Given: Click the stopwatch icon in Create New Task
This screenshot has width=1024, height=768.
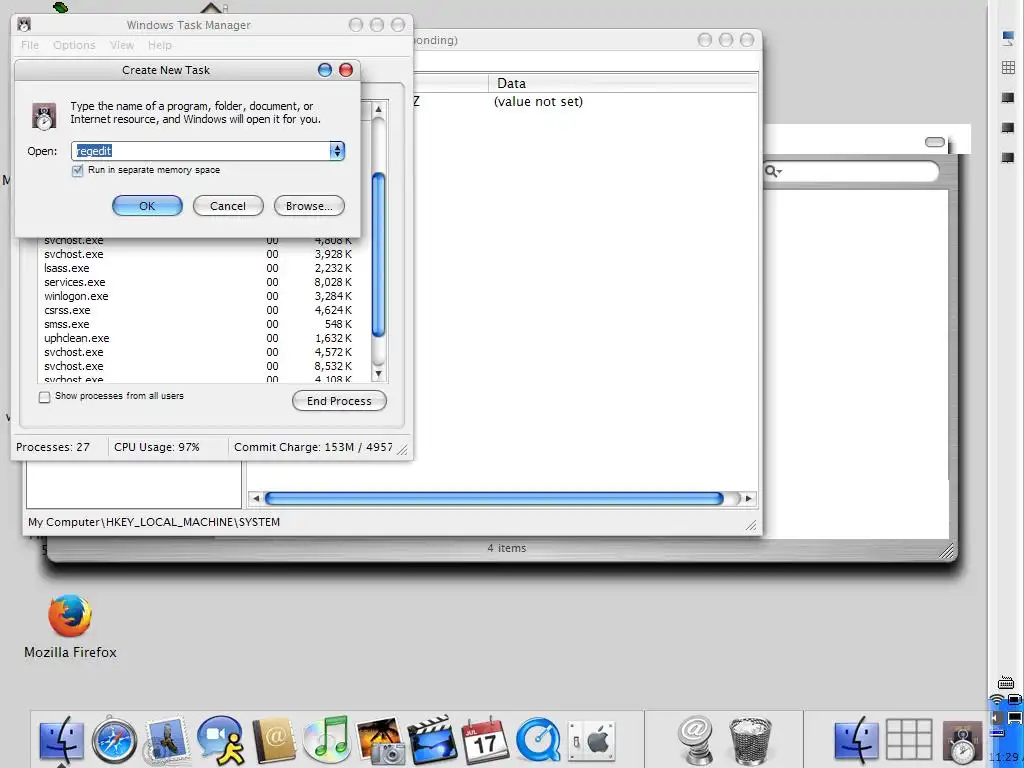Looking at the screenshot, I should tap(44, 116).
